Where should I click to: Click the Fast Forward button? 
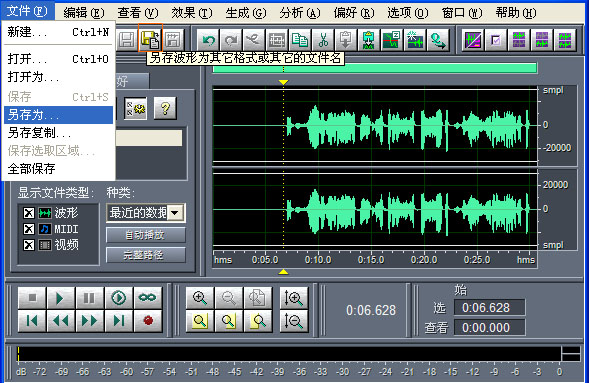coord(90,321)
